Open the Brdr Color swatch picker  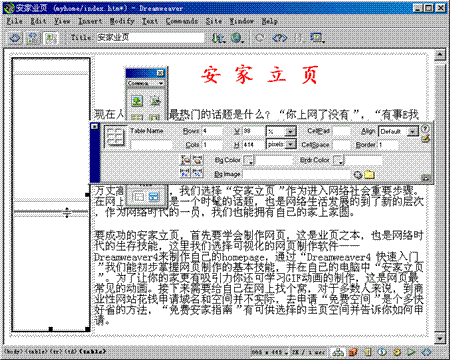click(338, 161)
